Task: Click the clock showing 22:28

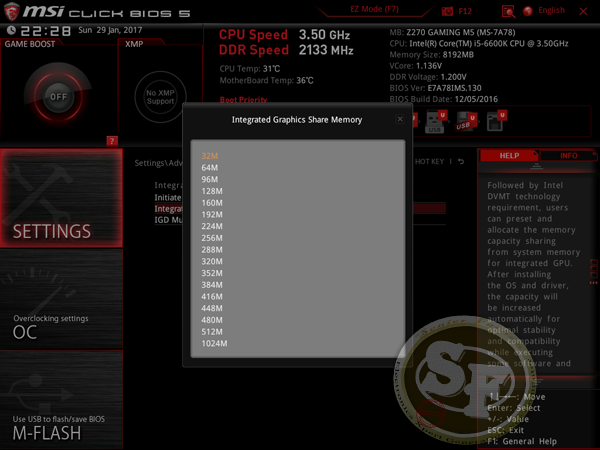Action: coord(46,31)
